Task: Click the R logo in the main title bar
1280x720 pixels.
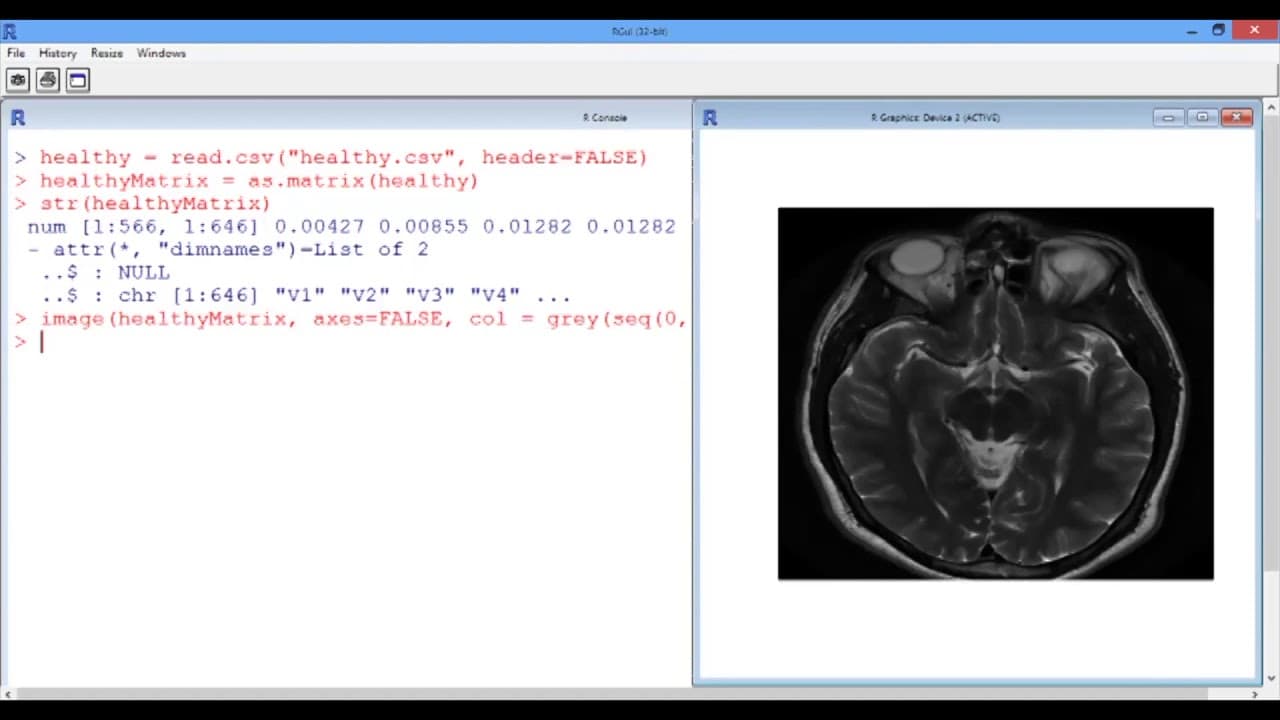Action: 10,31
